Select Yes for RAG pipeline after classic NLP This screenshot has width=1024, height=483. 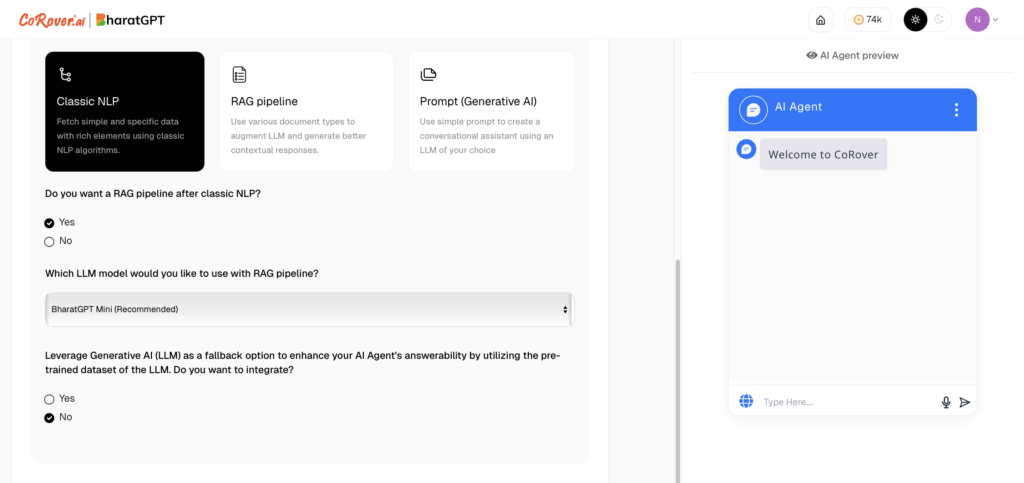click(x=59, y=222)
